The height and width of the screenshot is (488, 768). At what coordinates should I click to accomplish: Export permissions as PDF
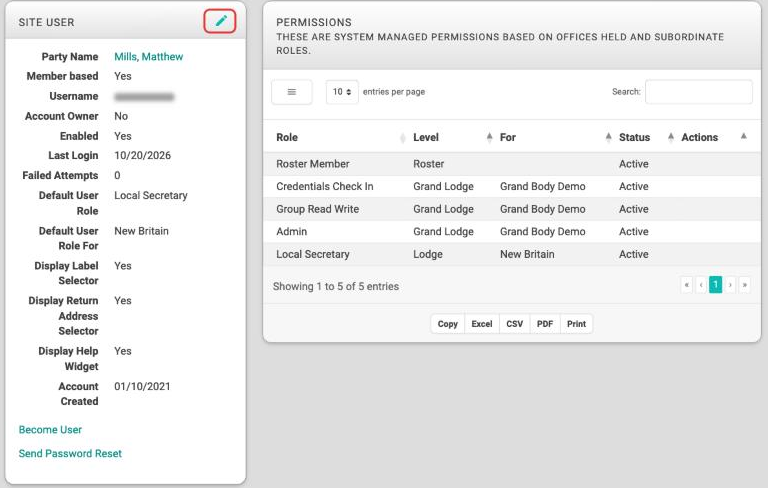click(x=545, y=324)
